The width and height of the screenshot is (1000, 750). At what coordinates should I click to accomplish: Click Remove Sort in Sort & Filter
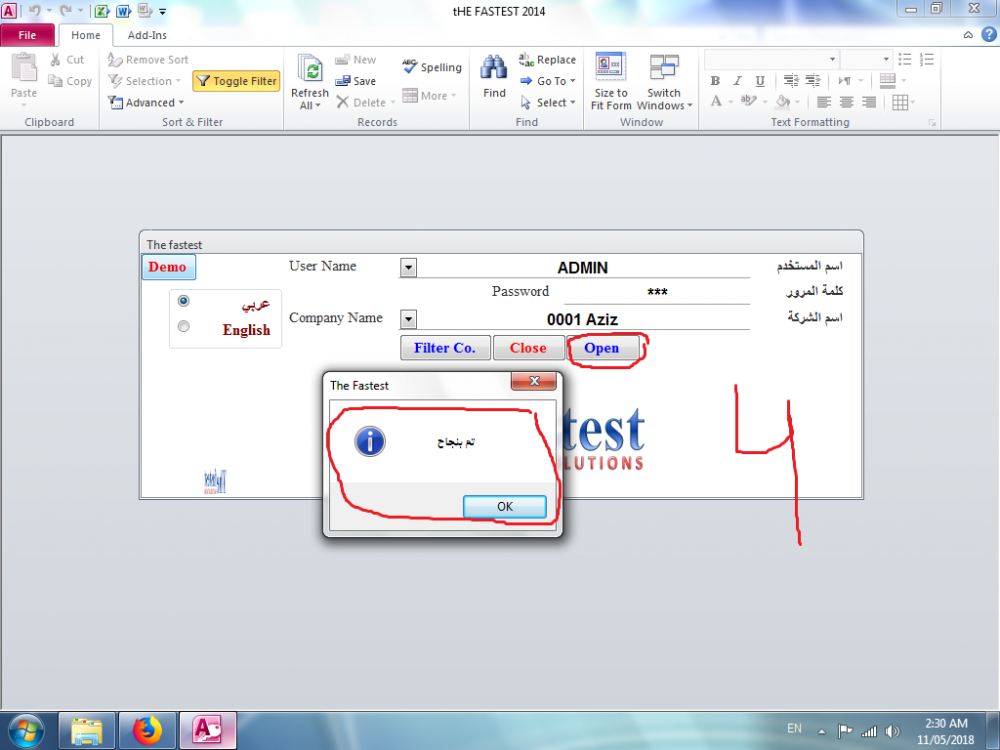(148, 59)
